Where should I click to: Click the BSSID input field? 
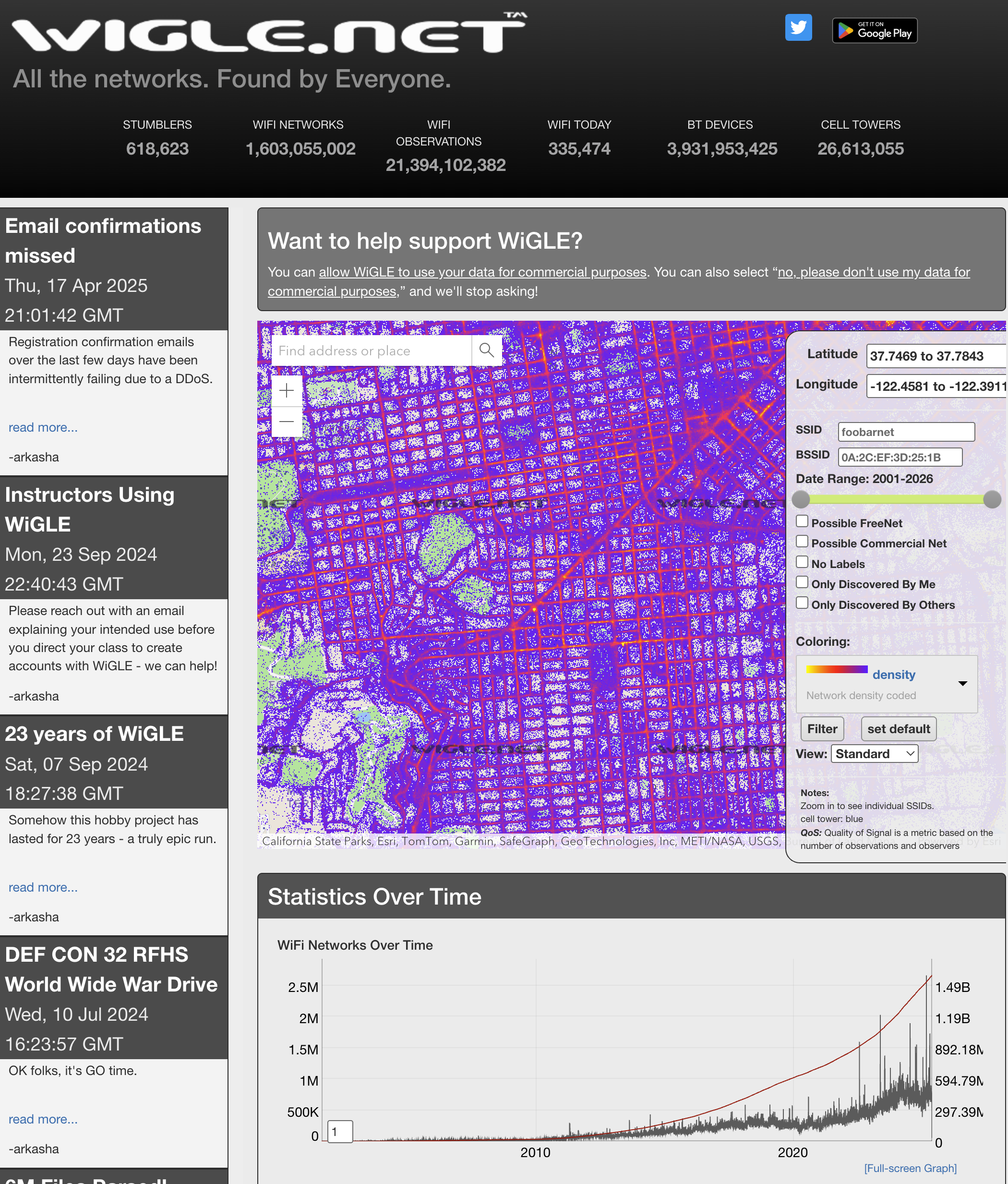click(x=900, y=457)
